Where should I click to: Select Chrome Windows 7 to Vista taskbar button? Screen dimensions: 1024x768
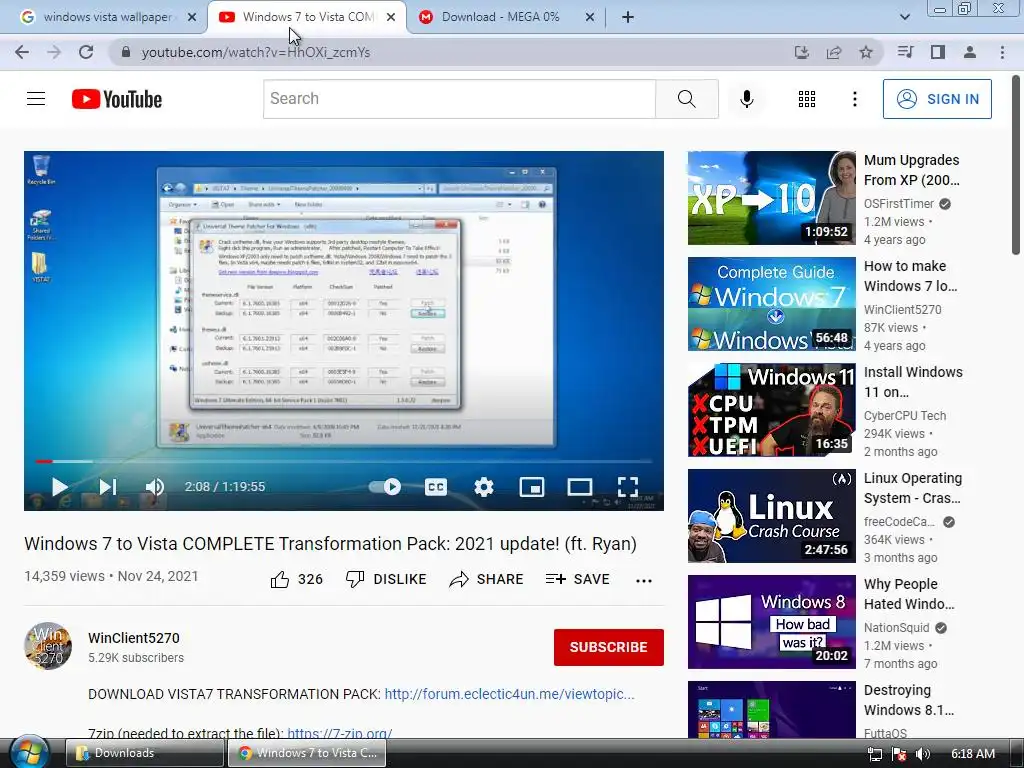click(307, 753)
